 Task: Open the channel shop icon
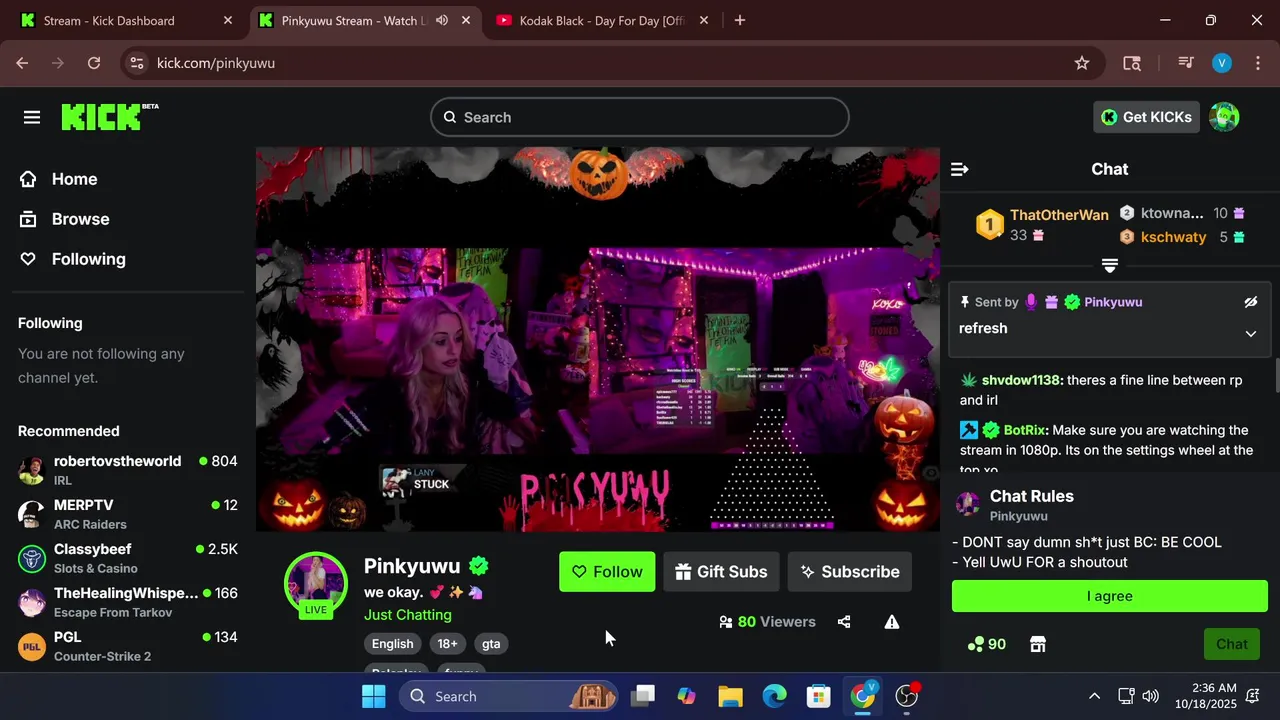1038,645
